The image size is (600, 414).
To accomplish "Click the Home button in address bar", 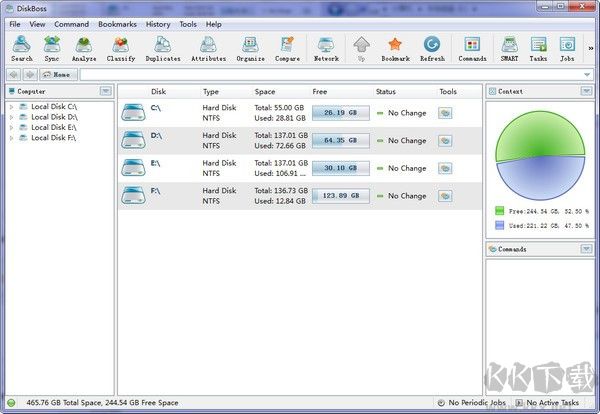I will [x=58, y=74].
